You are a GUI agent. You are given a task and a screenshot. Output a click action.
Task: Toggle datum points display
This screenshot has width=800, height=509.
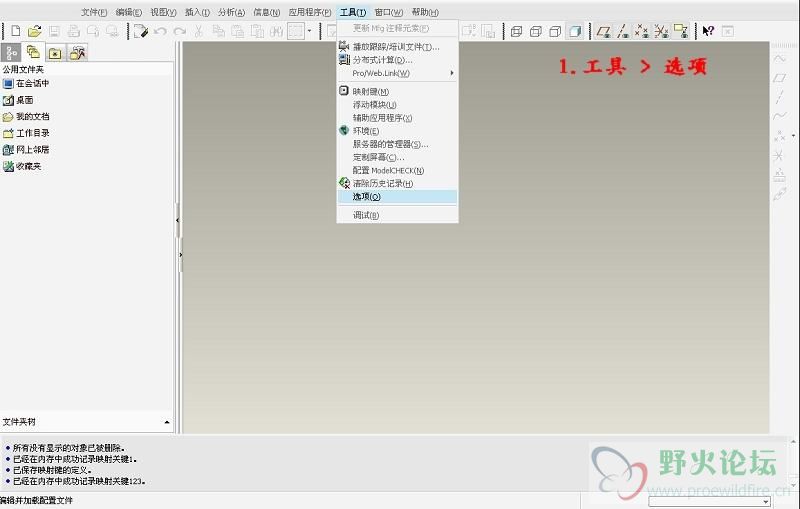point(642,32)
